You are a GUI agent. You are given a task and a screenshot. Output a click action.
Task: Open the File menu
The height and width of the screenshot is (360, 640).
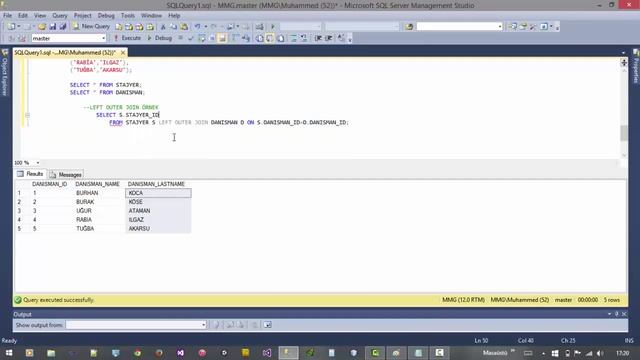pyautogui.click(x=7, y=16)
